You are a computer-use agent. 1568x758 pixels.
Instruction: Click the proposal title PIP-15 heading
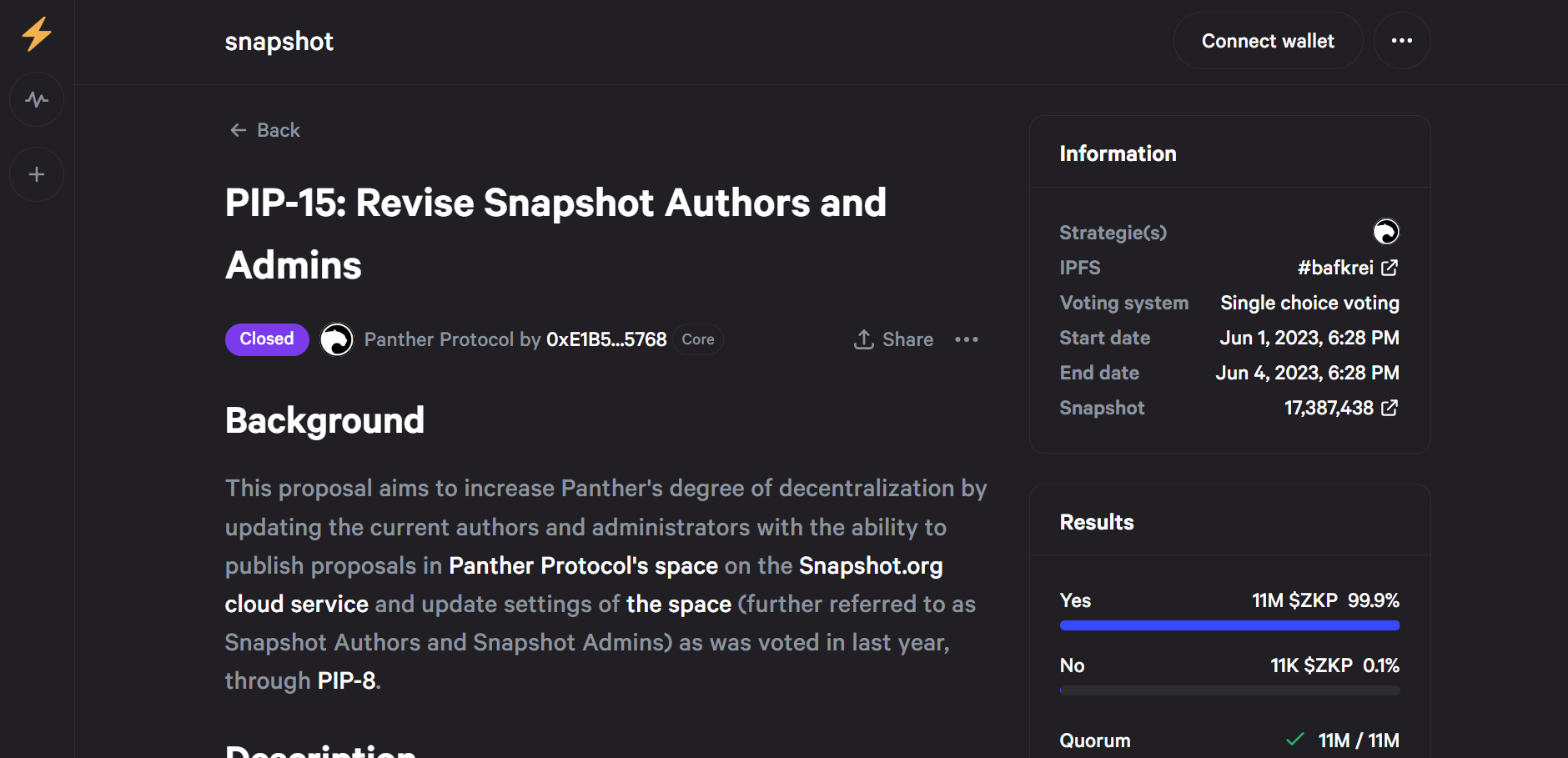coord(555,234)
